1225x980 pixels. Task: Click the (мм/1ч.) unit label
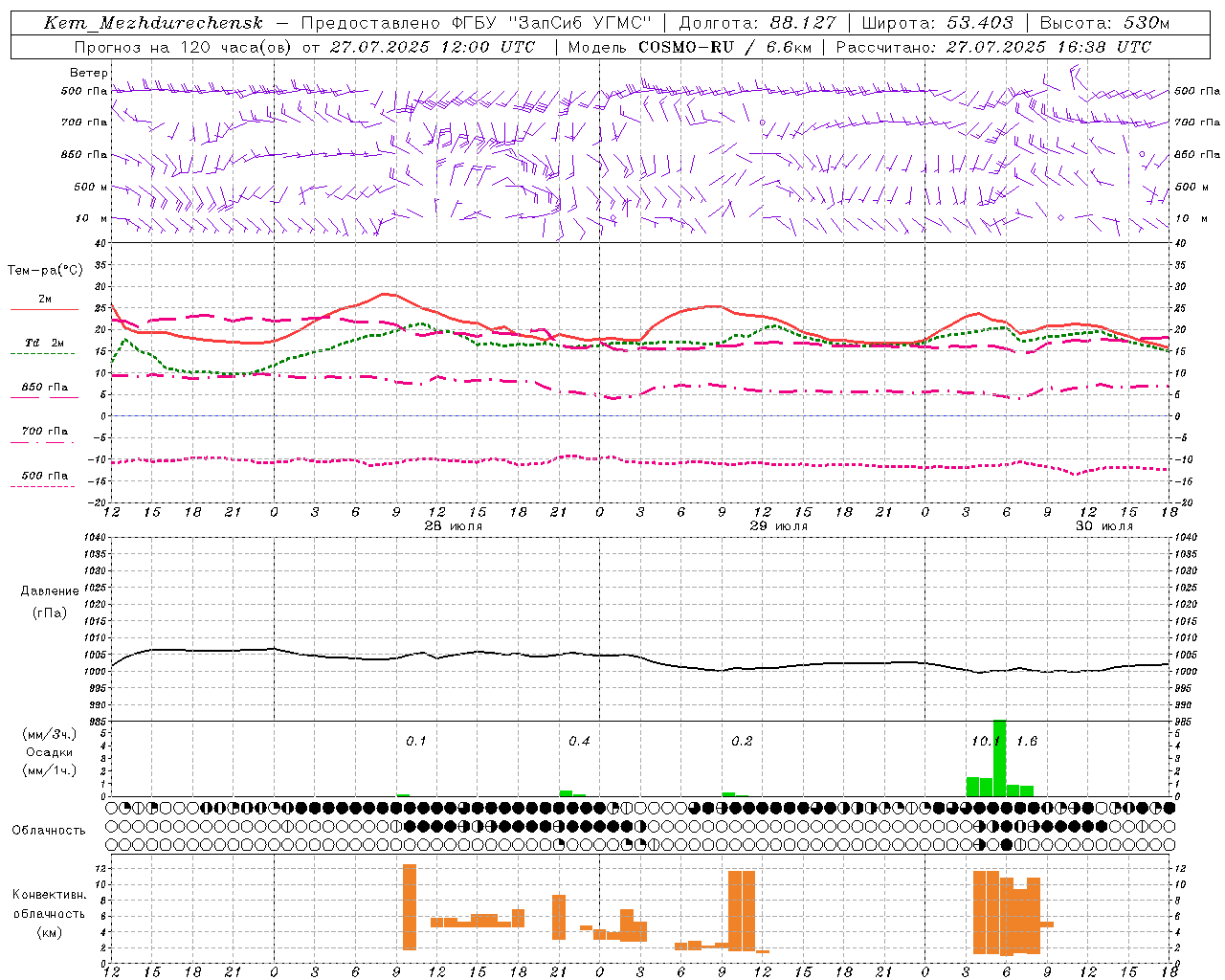point(49,769)
